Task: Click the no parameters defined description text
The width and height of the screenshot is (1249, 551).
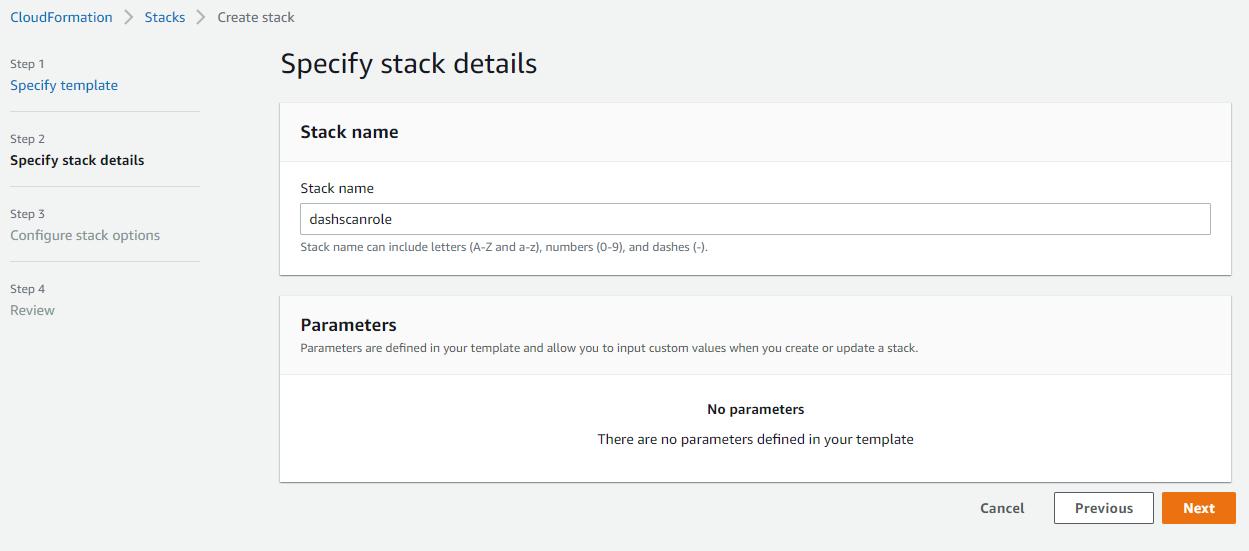Action: click(755, 439)
